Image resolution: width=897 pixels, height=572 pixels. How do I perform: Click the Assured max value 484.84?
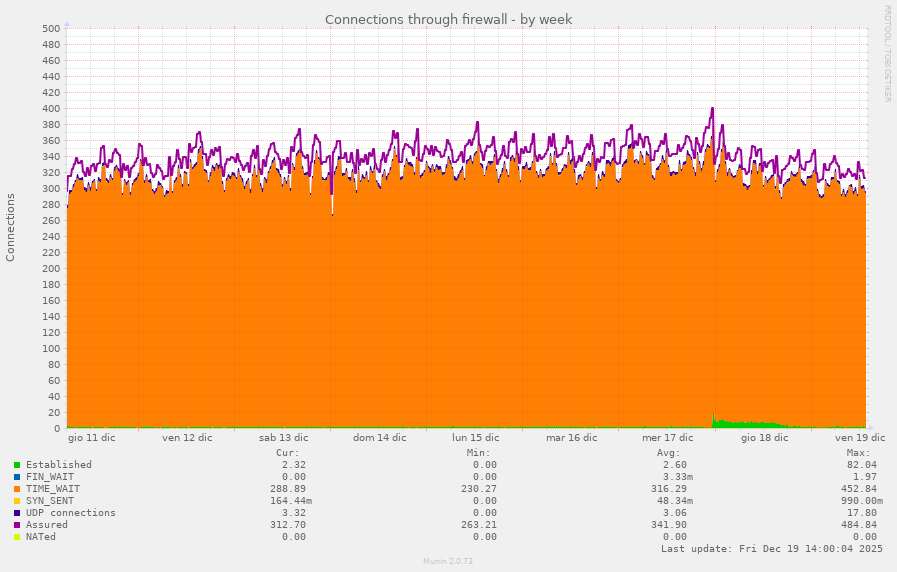859,525
